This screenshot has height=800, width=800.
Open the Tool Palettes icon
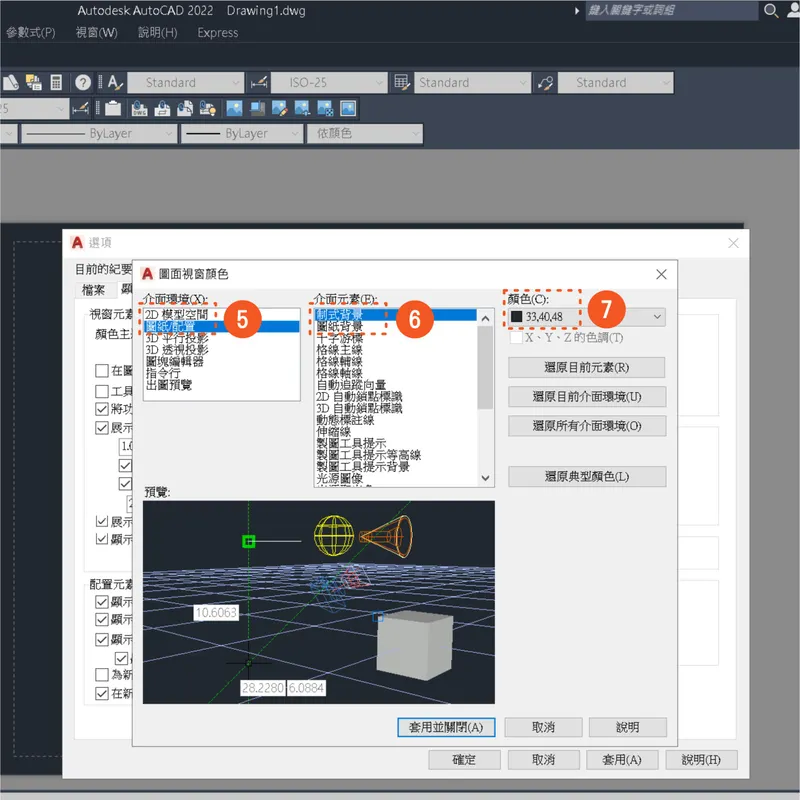[34, 82]
